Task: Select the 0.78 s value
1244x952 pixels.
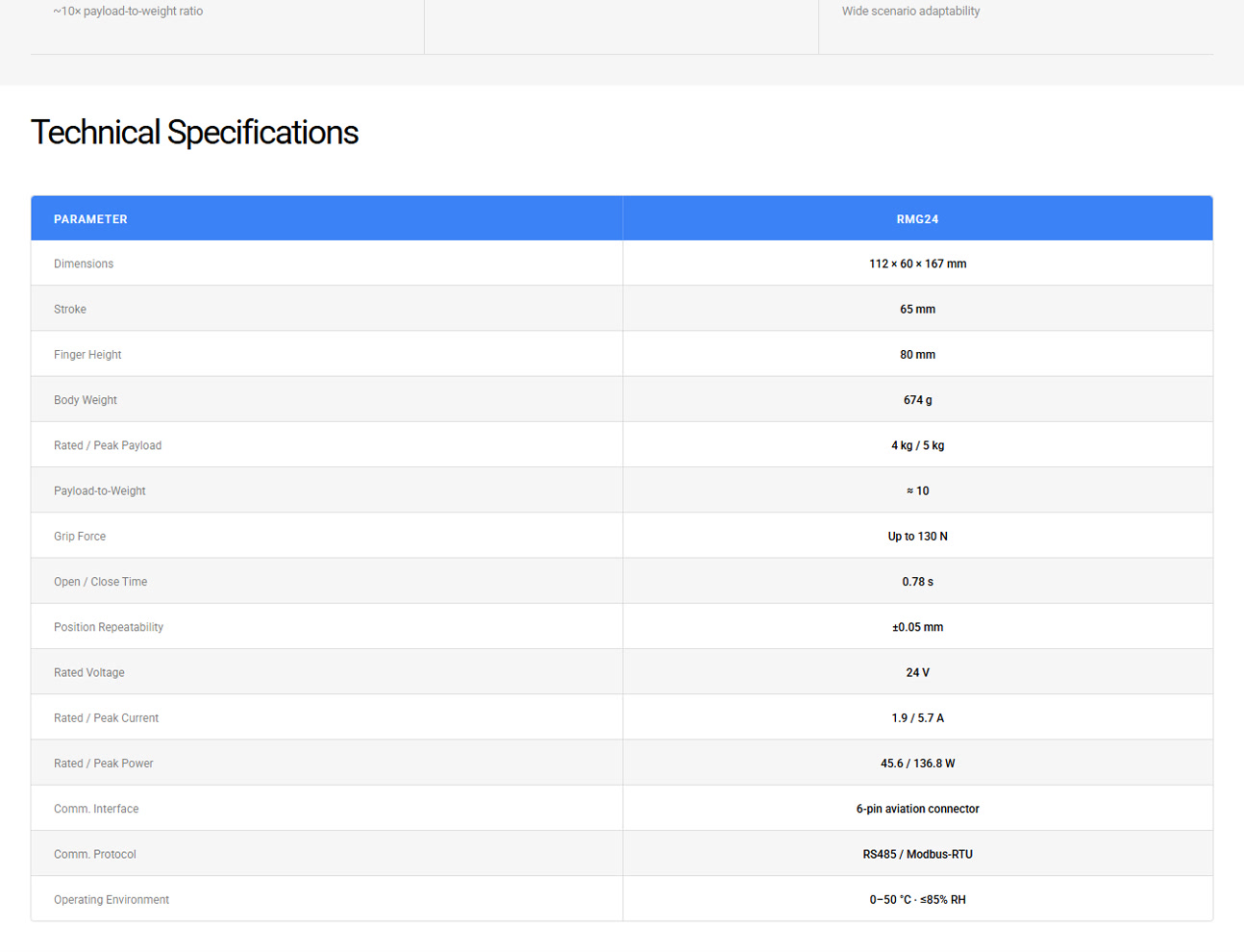Action: click(917, 582)
